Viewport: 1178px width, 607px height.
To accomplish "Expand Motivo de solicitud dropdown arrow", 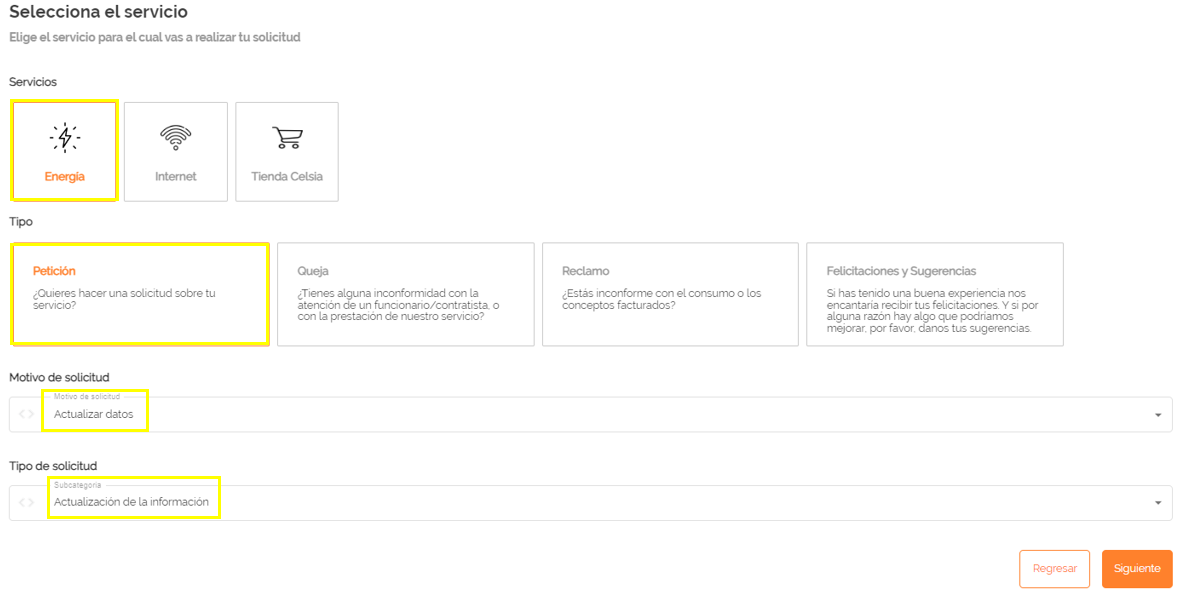I will 1157,415.
